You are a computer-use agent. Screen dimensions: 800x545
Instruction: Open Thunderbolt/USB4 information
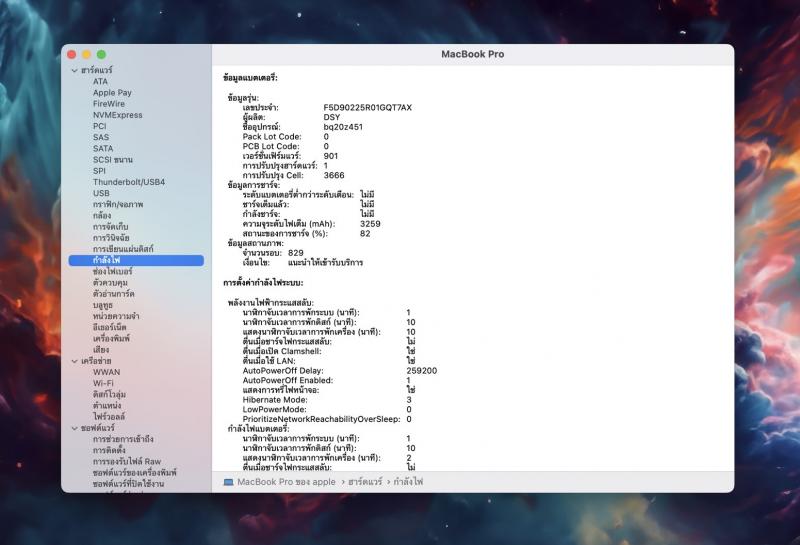pyautogui.click(x=129, y=182)
